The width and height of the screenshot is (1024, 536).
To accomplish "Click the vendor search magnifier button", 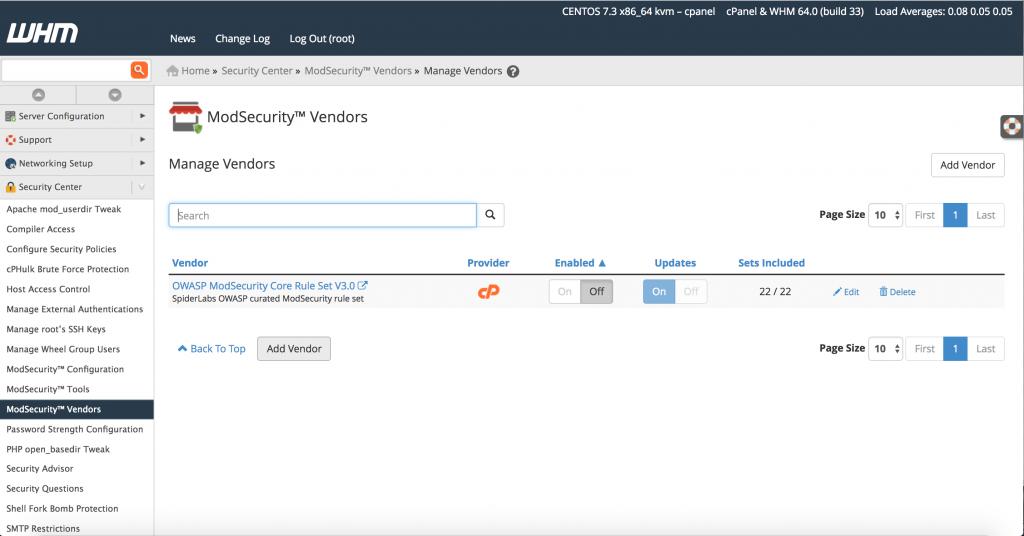I will (x=490, y=215).
